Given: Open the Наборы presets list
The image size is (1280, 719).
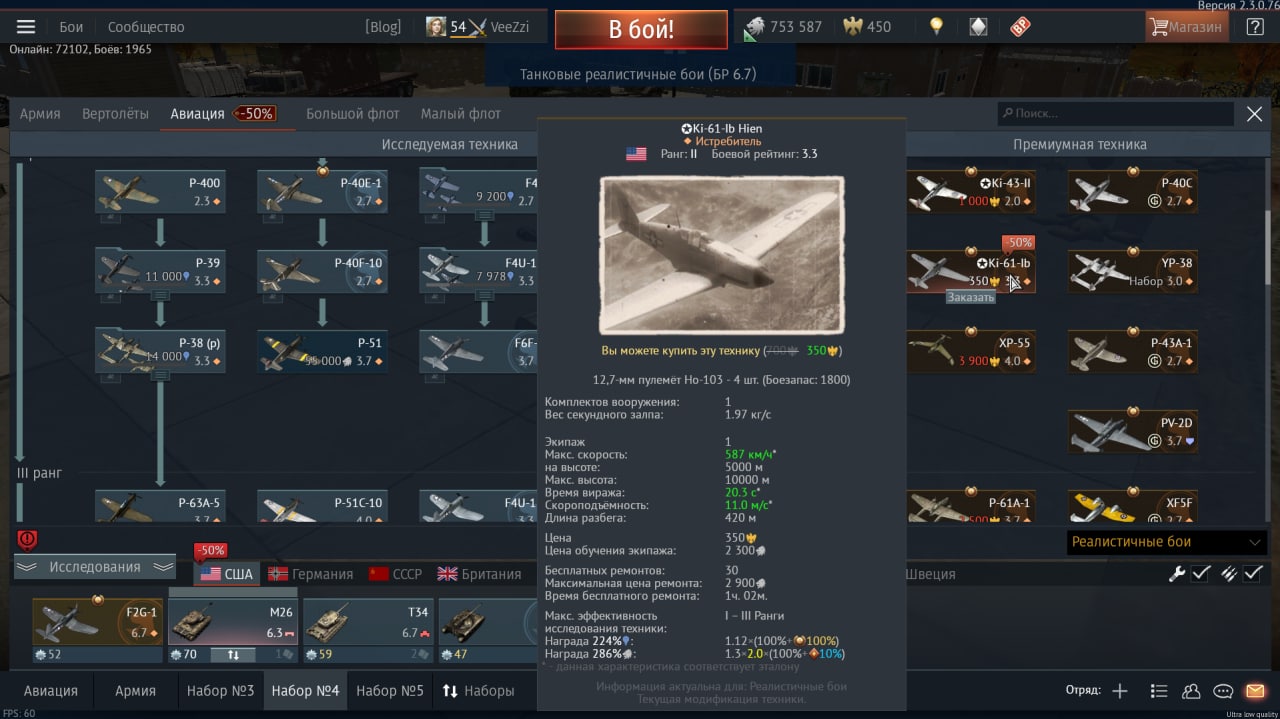Looking at the screenshot, I should click(x=478, y=691).
